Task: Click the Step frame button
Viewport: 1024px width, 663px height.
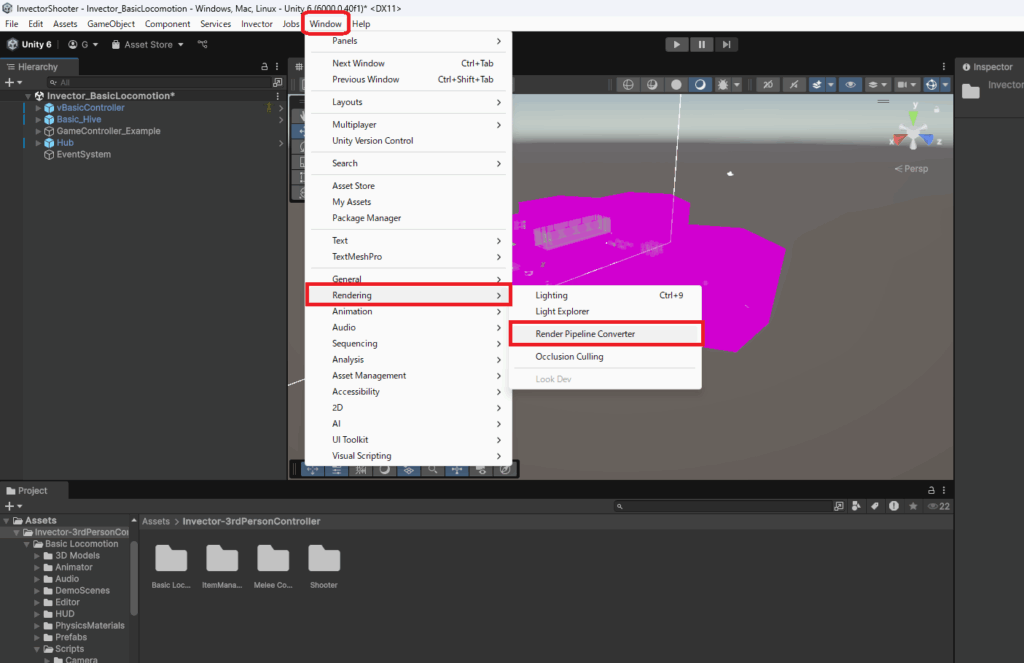Action: [726, 44]
